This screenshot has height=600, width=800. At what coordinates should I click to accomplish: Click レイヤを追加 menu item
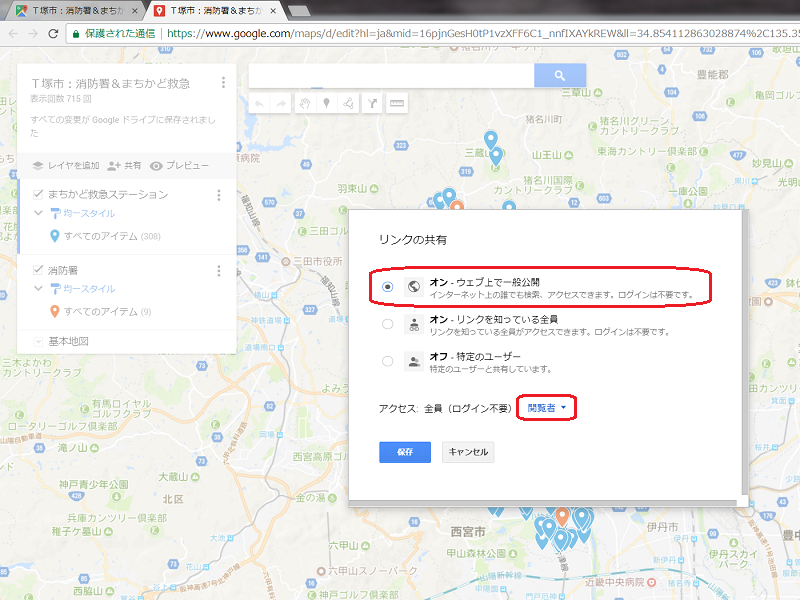tap(66, 165)
